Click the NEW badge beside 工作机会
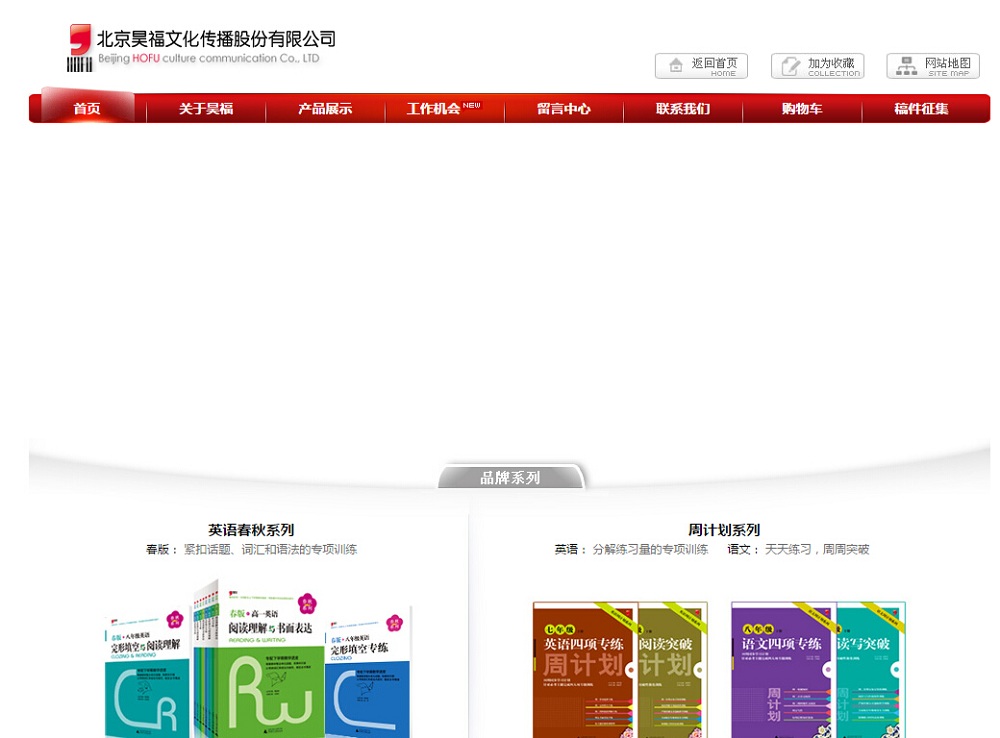The width and height of the screenshot is (1000, 738). (472, 105)
